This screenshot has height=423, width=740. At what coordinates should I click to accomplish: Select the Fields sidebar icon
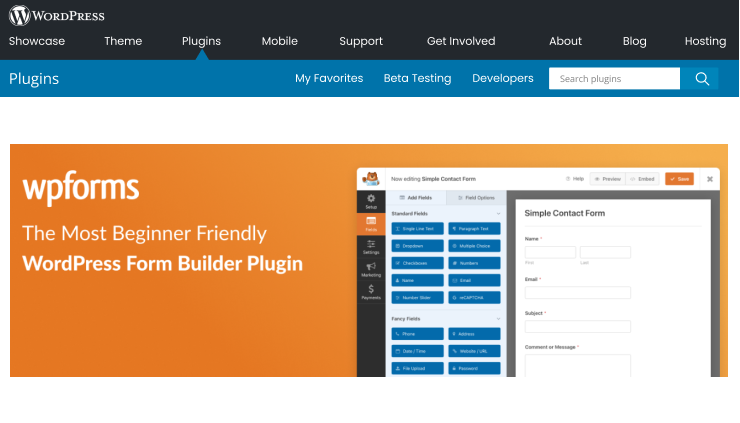(x=371, y=224)
